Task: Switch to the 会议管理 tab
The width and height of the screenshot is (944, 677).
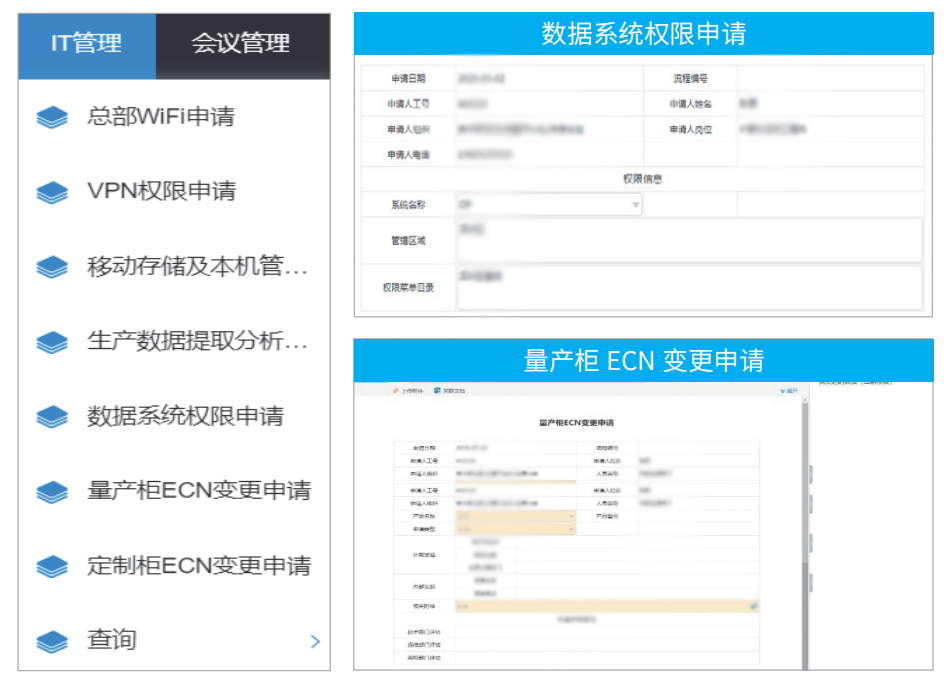Action: [x=242, y=43]
